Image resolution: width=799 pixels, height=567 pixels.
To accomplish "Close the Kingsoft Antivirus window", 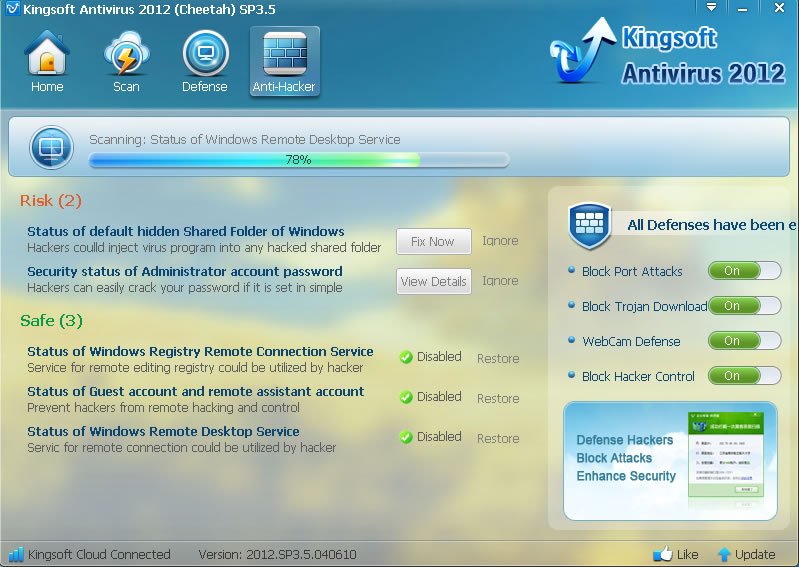I will point(779,8).
